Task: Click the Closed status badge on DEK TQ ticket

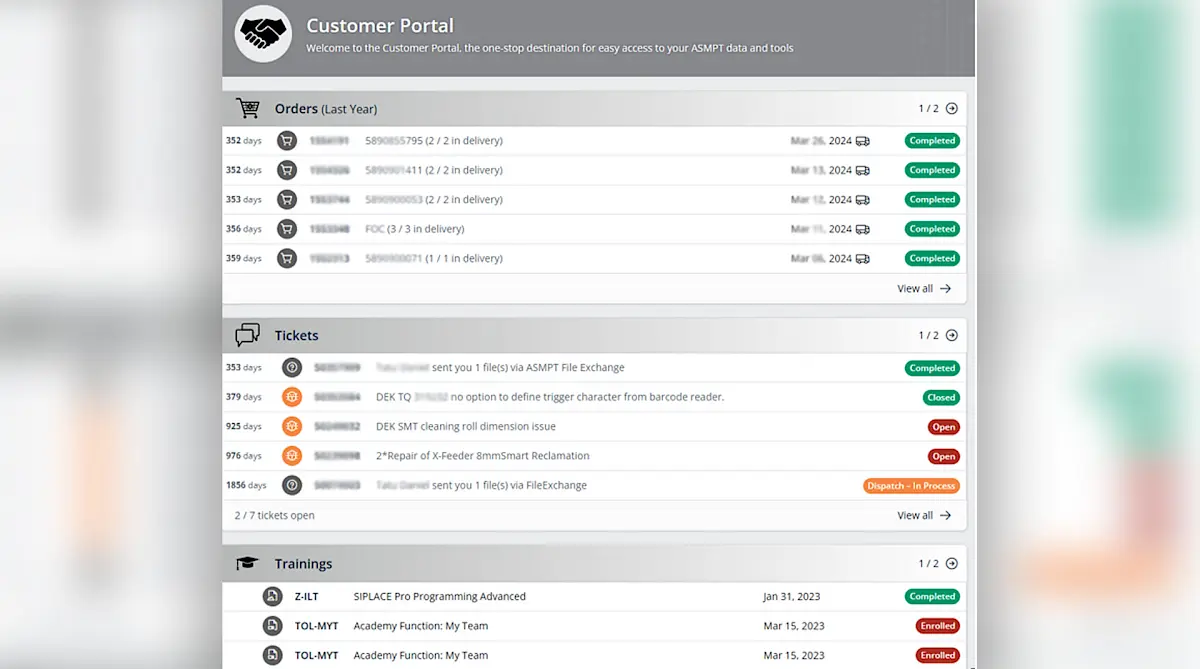Action: pyautogui.click(x=941, y=398)
